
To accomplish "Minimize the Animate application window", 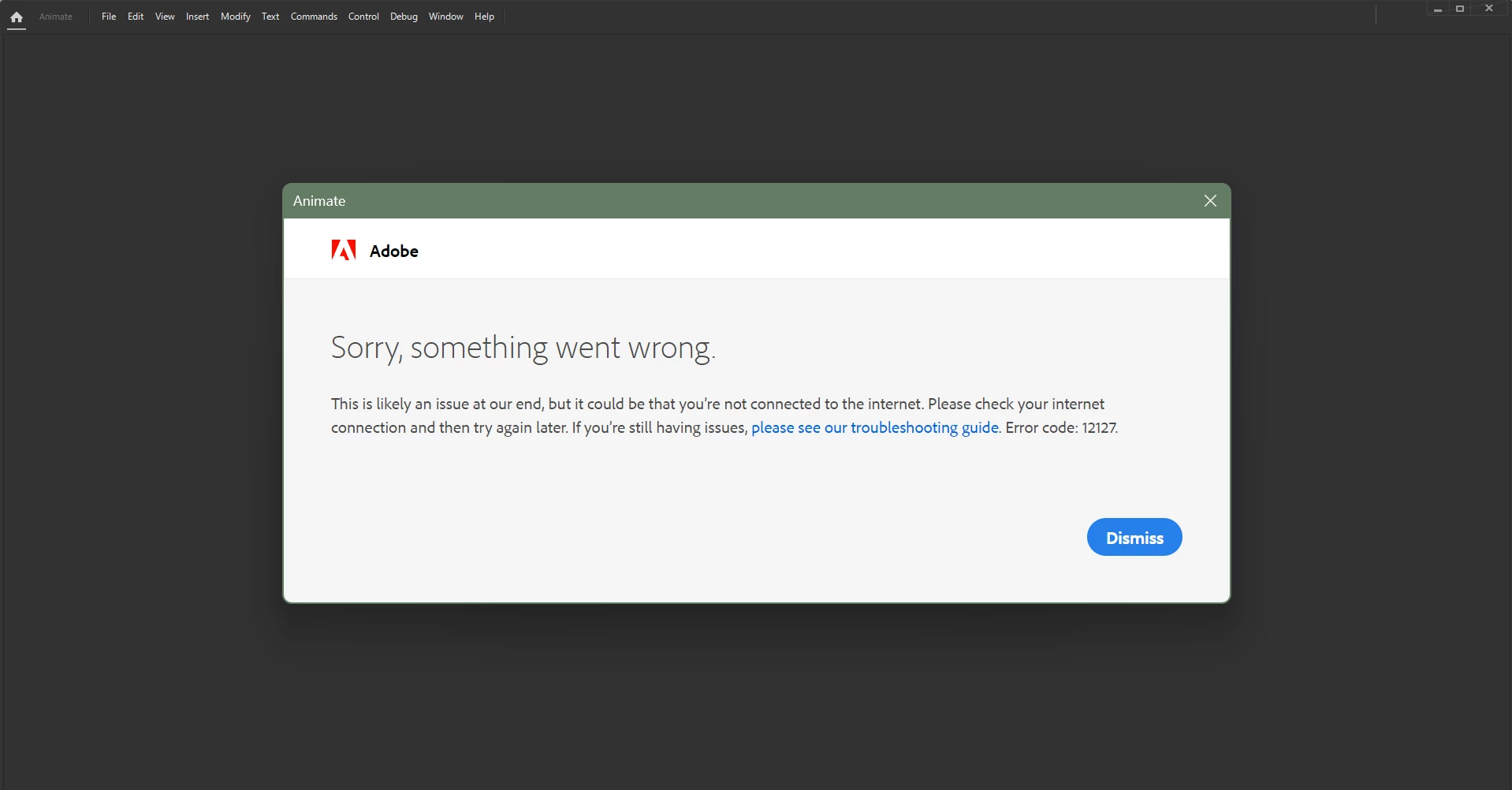I will click(1438, 9).
